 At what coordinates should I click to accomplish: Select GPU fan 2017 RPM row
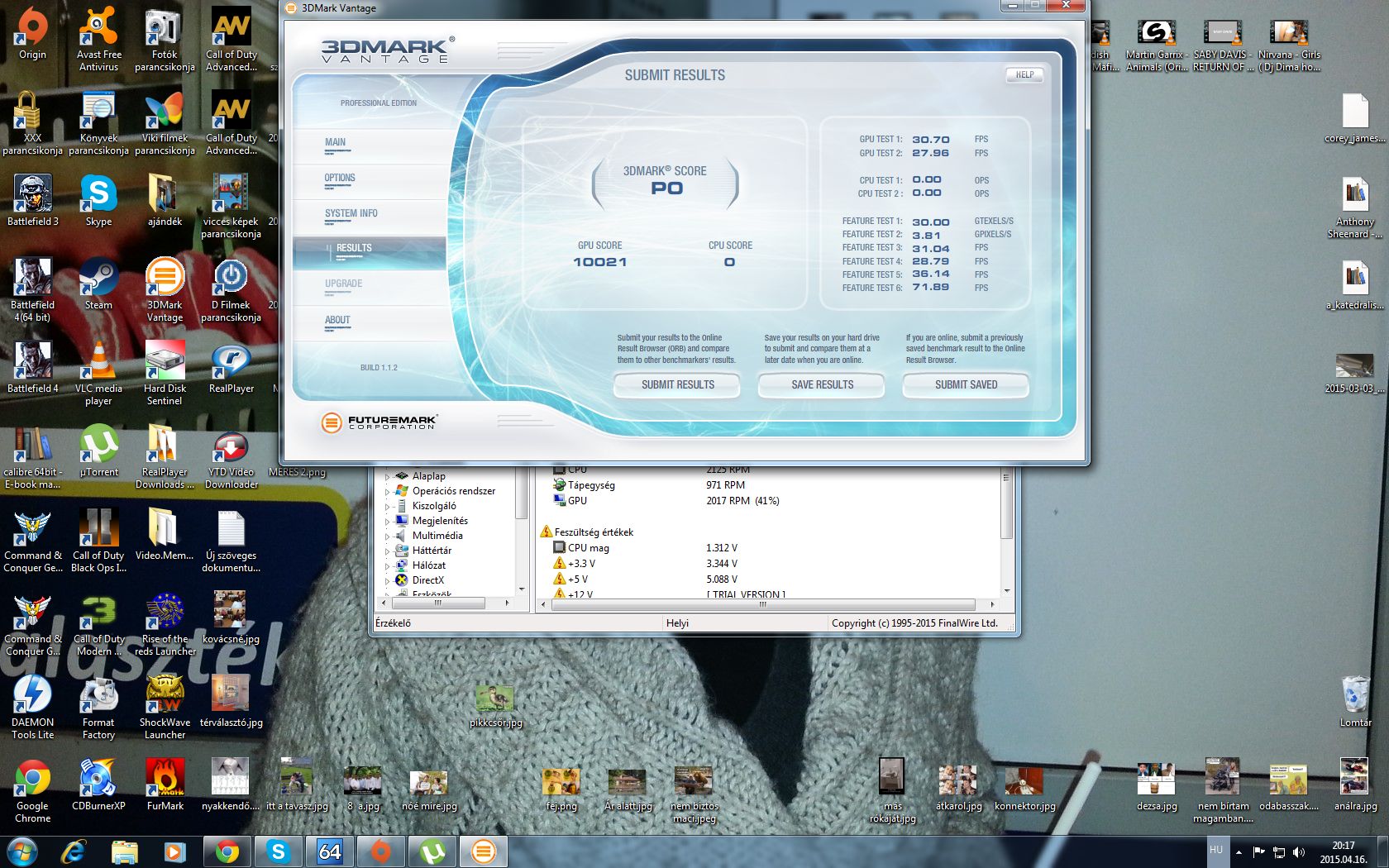click(x=769, y=501)
